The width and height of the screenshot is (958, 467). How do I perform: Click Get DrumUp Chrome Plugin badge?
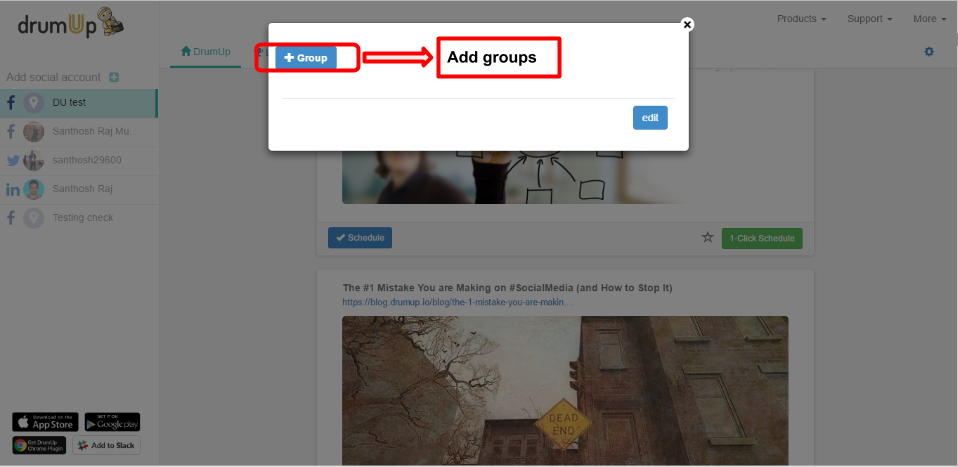[x=40, y=445]
